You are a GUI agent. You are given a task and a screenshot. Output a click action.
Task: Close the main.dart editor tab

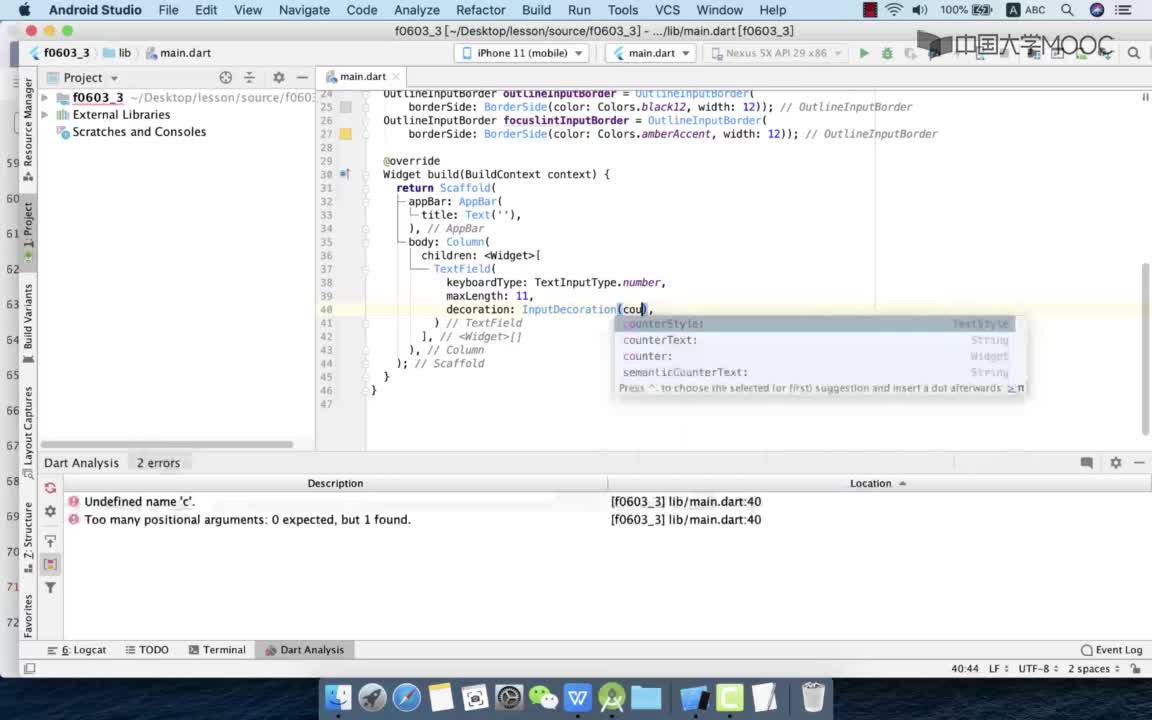pyautogui.click(x=396, y=76)
